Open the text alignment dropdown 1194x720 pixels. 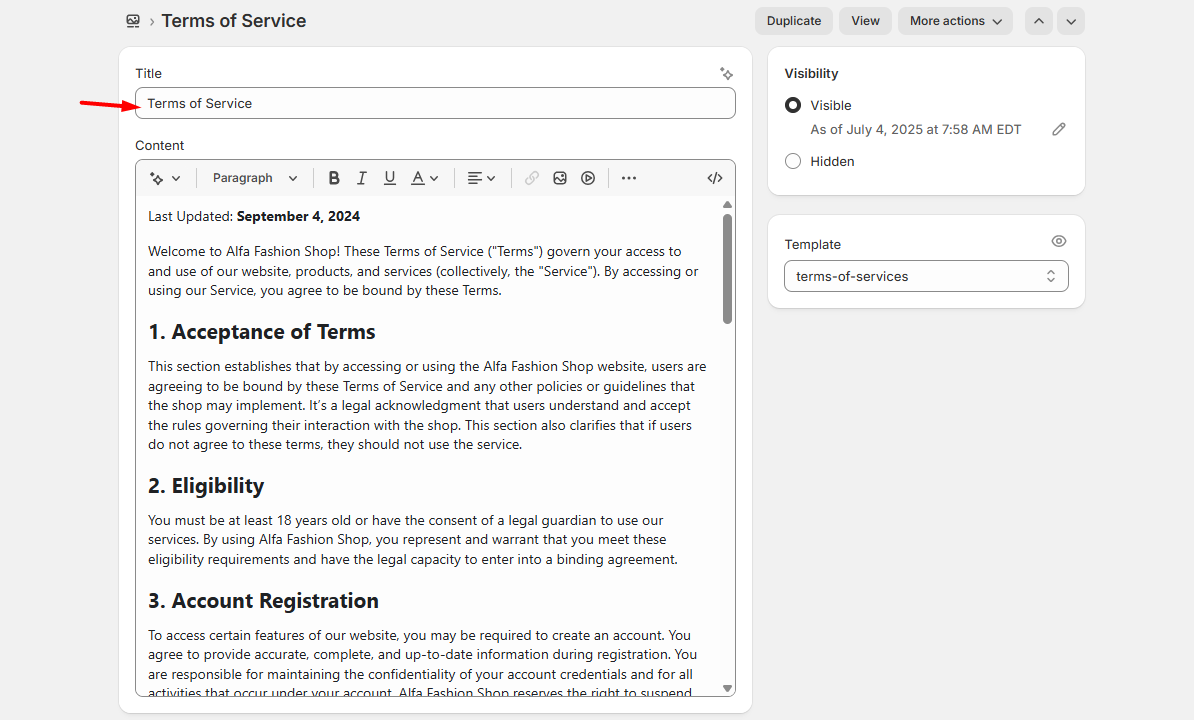pos(481,178)
